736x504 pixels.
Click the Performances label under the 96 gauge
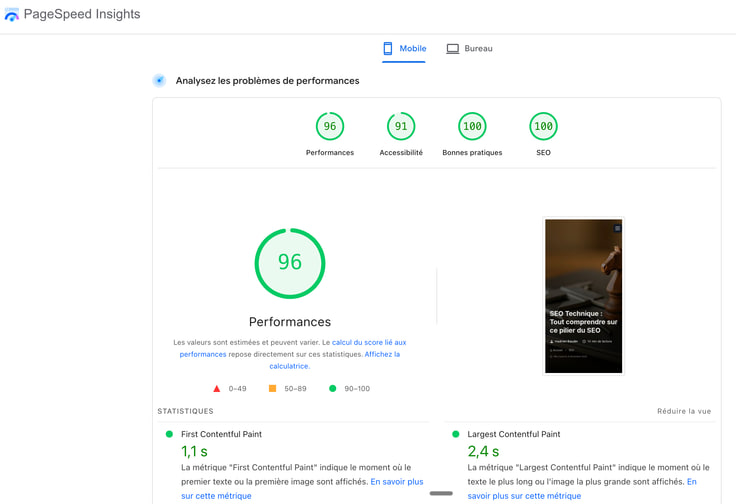click(330, 153)
